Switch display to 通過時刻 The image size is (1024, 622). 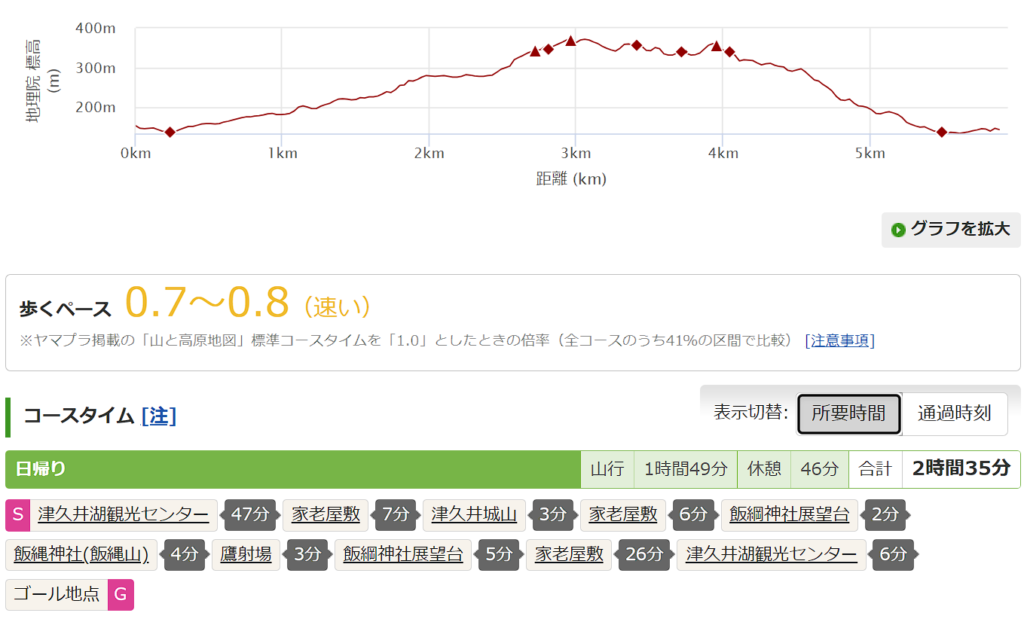[x=954, y=413]
